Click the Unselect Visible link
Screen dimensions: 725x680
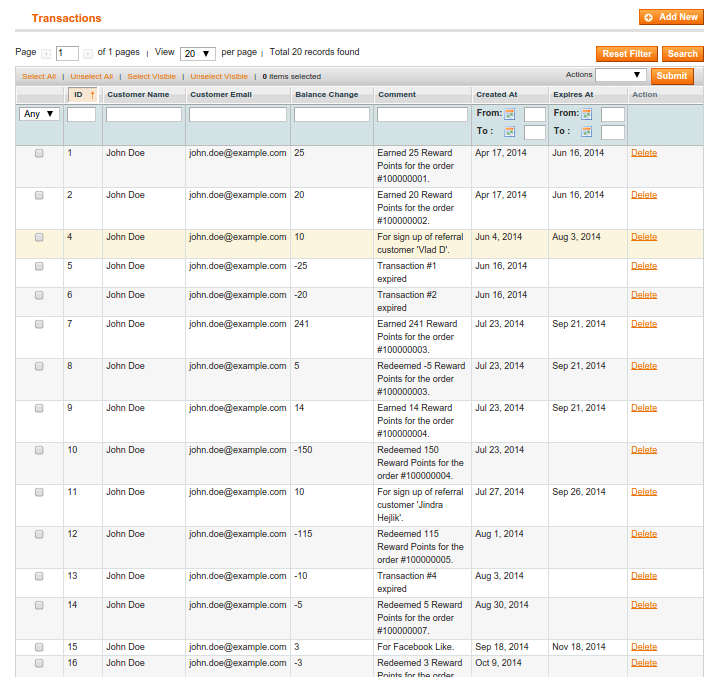[219, 77]
